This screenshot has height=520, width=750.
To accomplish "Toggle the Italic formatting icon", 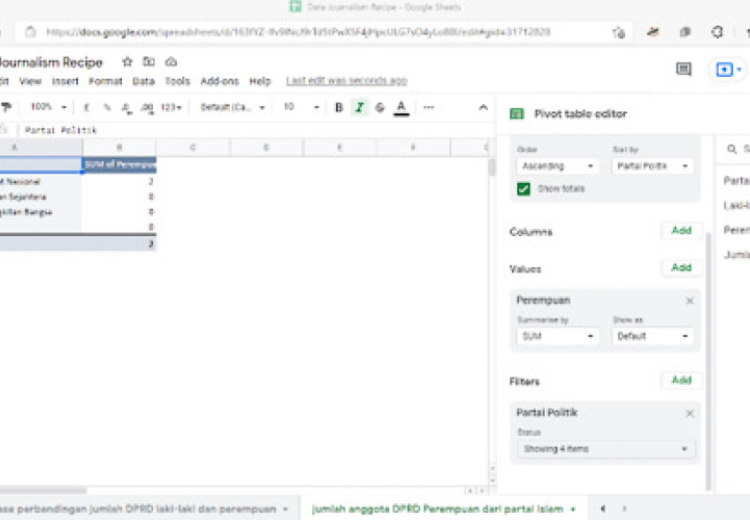I will (x=359, y=107).
